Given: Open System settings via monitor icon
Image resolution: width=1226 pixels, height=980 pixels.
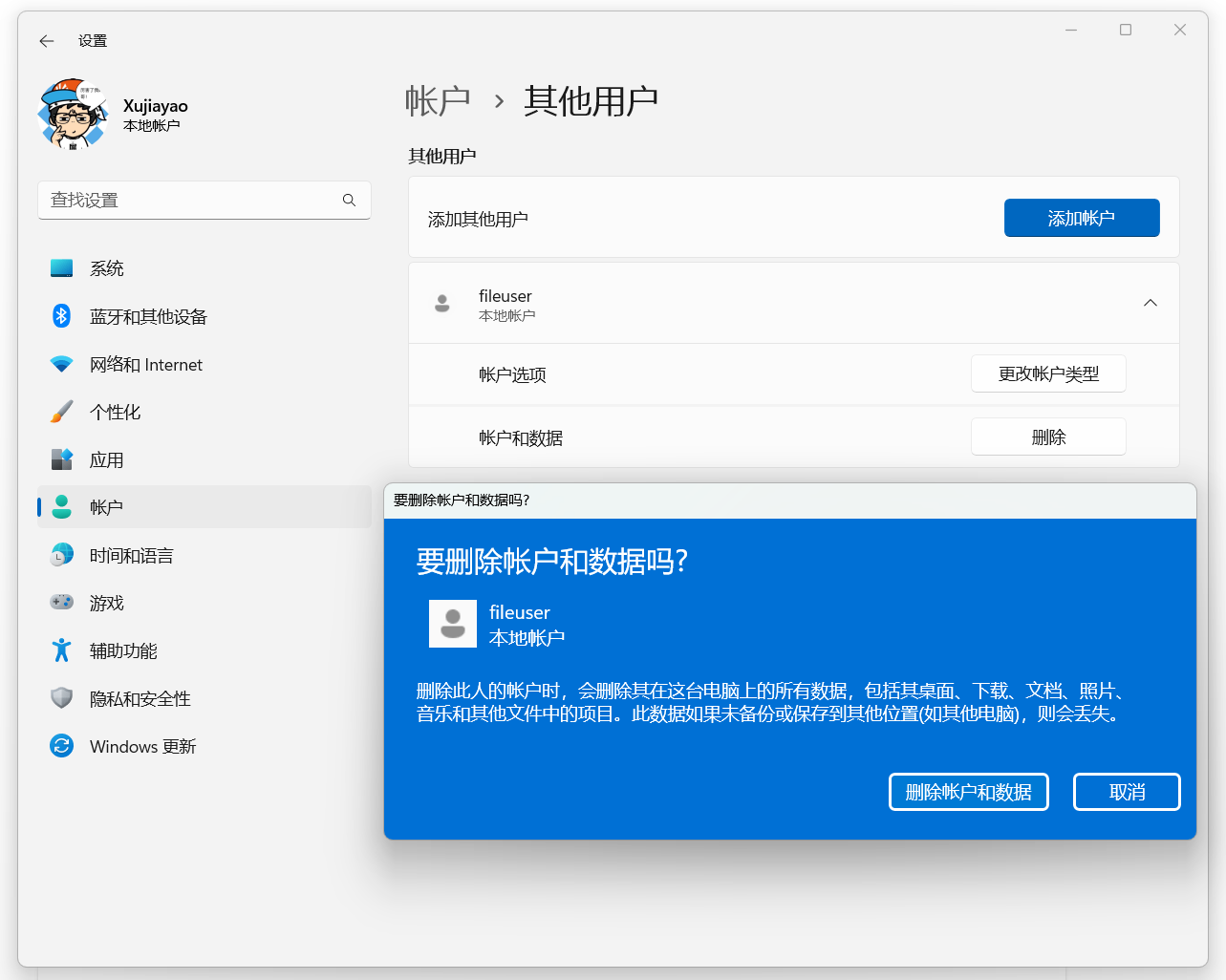Looking at the screenshot, I should pos(62,268).
